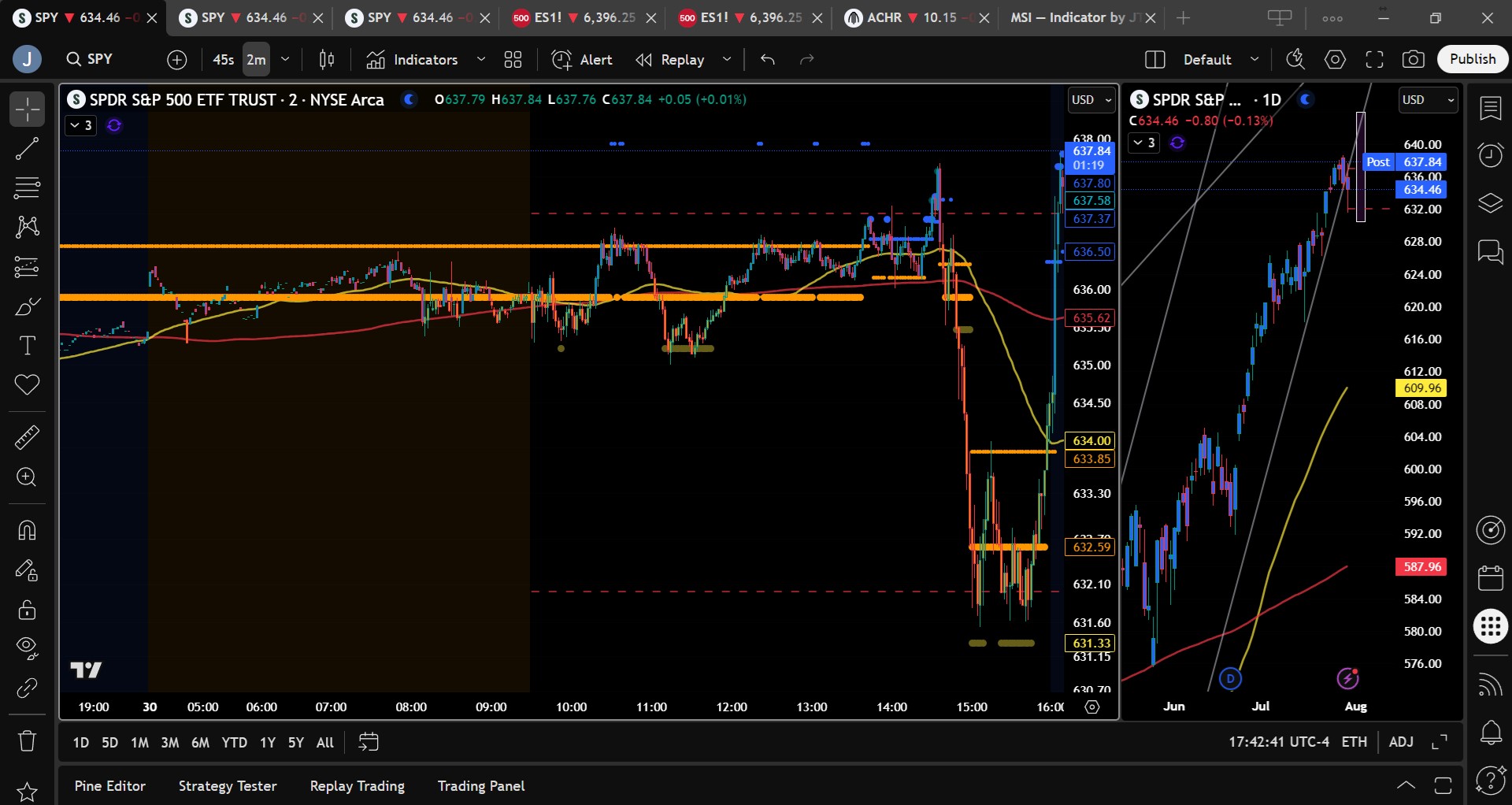Select the ruler measure tool
Screen dimensions: 1512x805
(x=27, y=437)
